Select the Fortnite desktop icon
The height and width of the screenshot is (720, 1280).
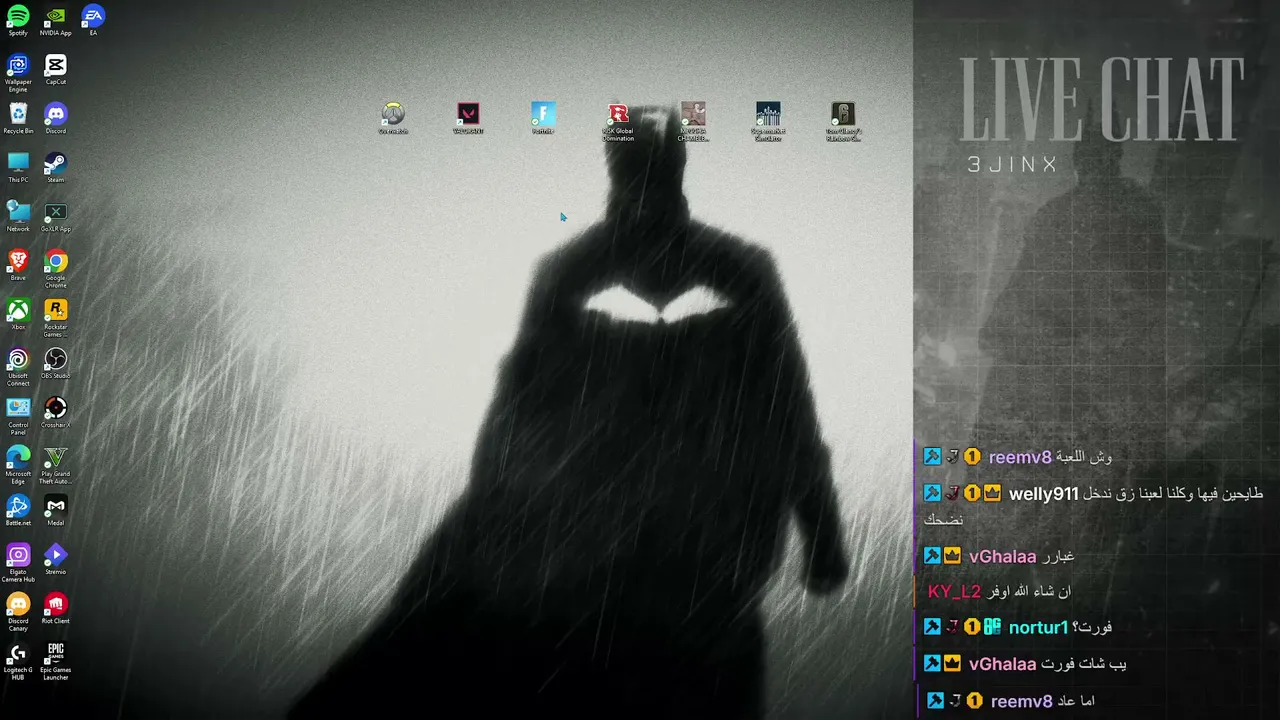pos(543,118)
